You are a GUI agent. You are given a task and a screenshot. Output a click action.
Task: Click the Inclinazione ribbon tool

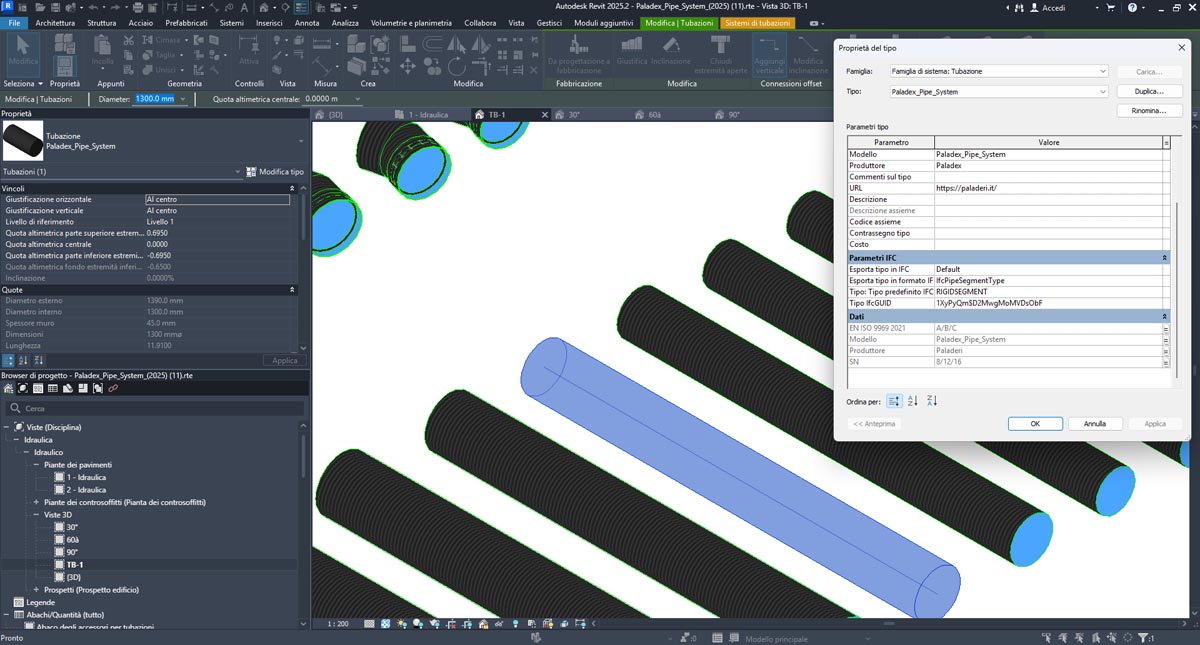[670, 49]
